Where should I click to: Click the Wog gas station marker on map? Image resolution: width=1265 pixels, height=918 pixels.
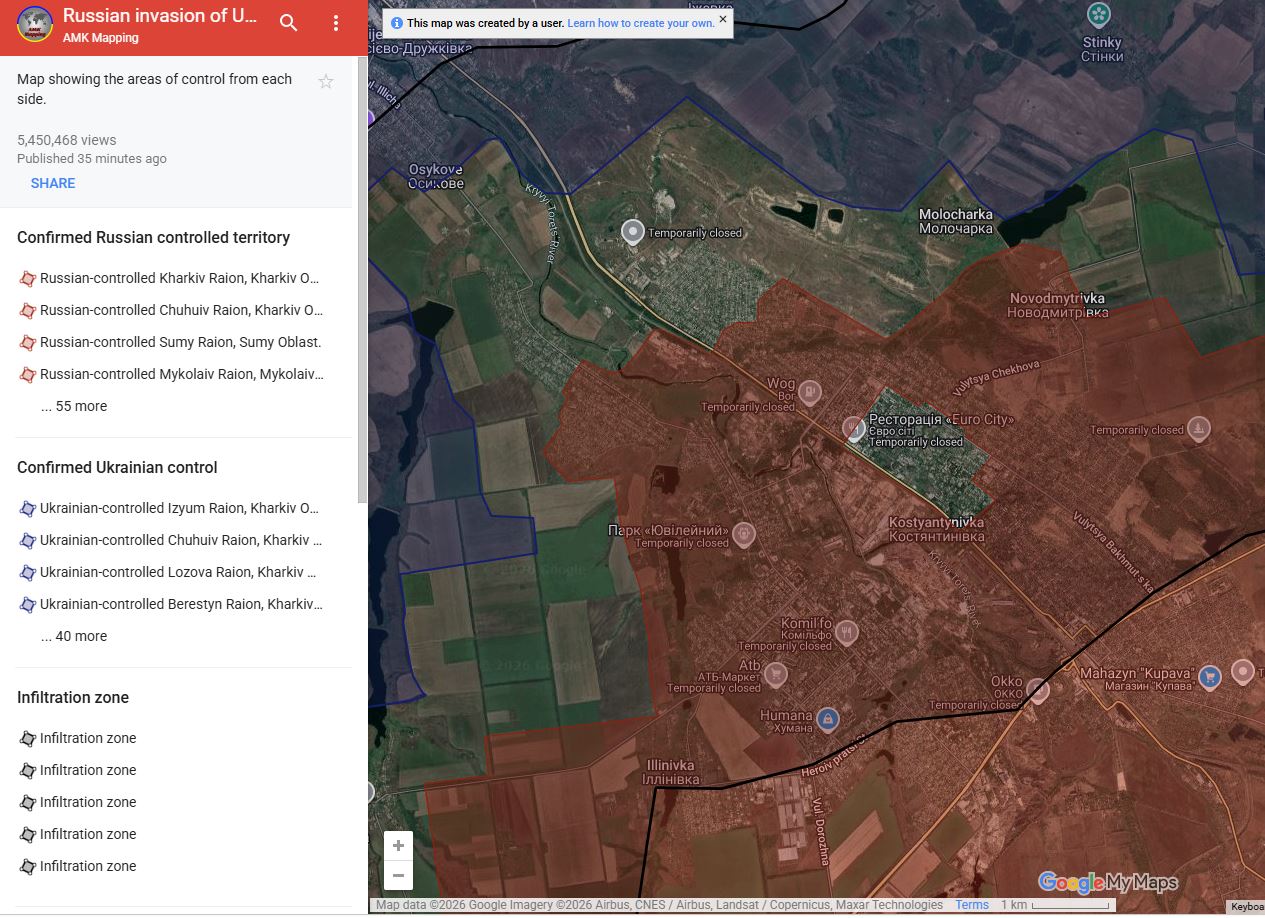[x=810, y=392]
